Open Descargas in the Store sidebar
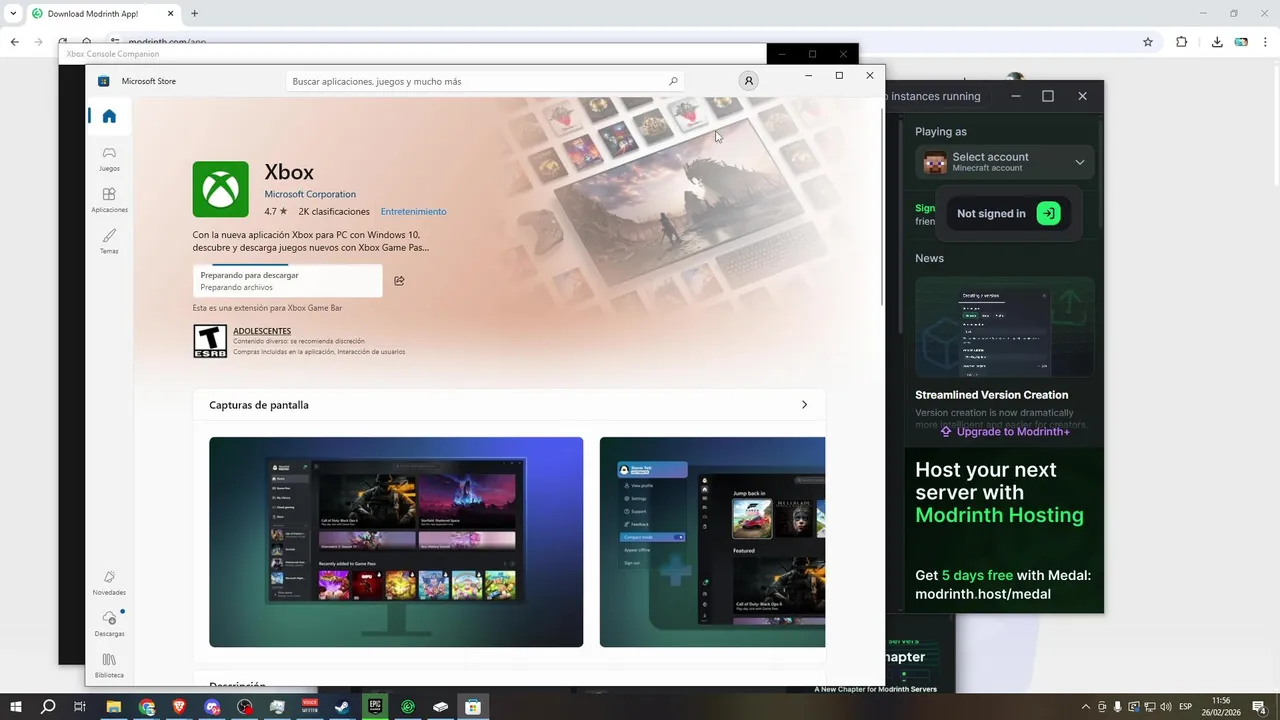This screenshot has height=720, width=1280. pyautogui.click(x=109, y=623)
